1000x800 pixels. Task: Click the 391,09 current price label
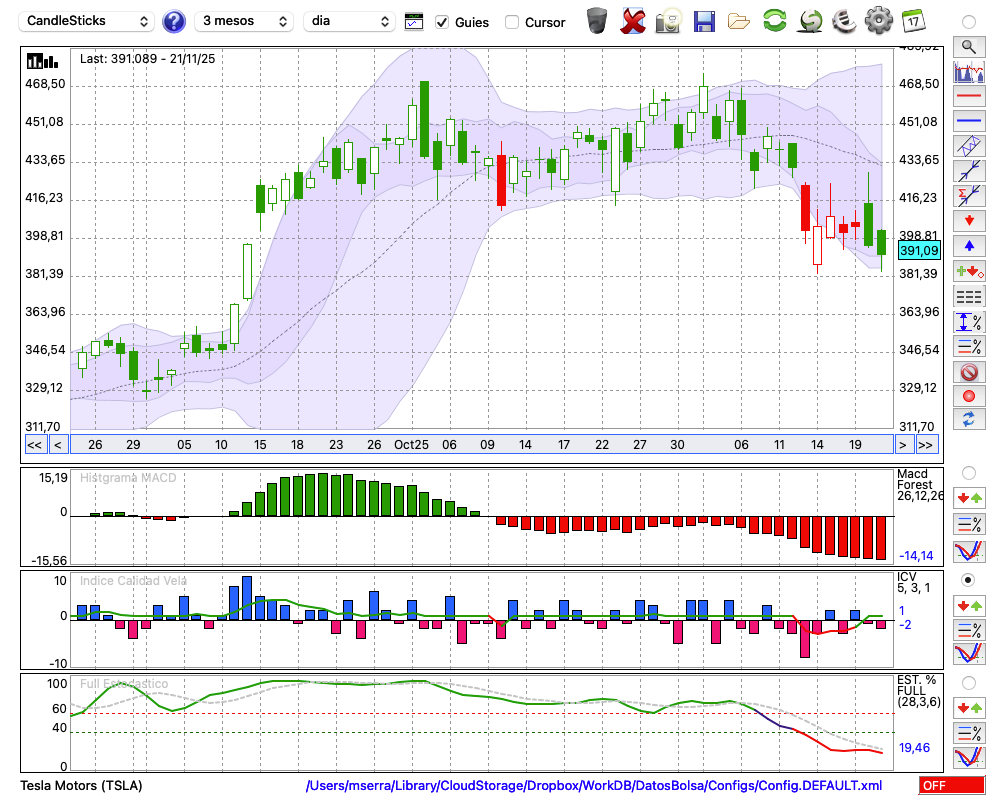(919, 250)
